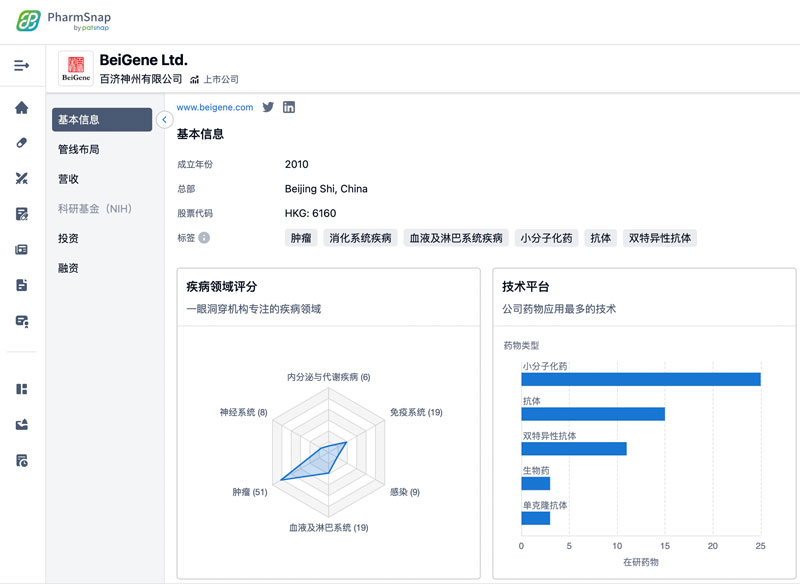Image resolution: width=800 pixels, height=584 pixels.
Task: Select the 基本信息 tab
Action: point(101,120)
